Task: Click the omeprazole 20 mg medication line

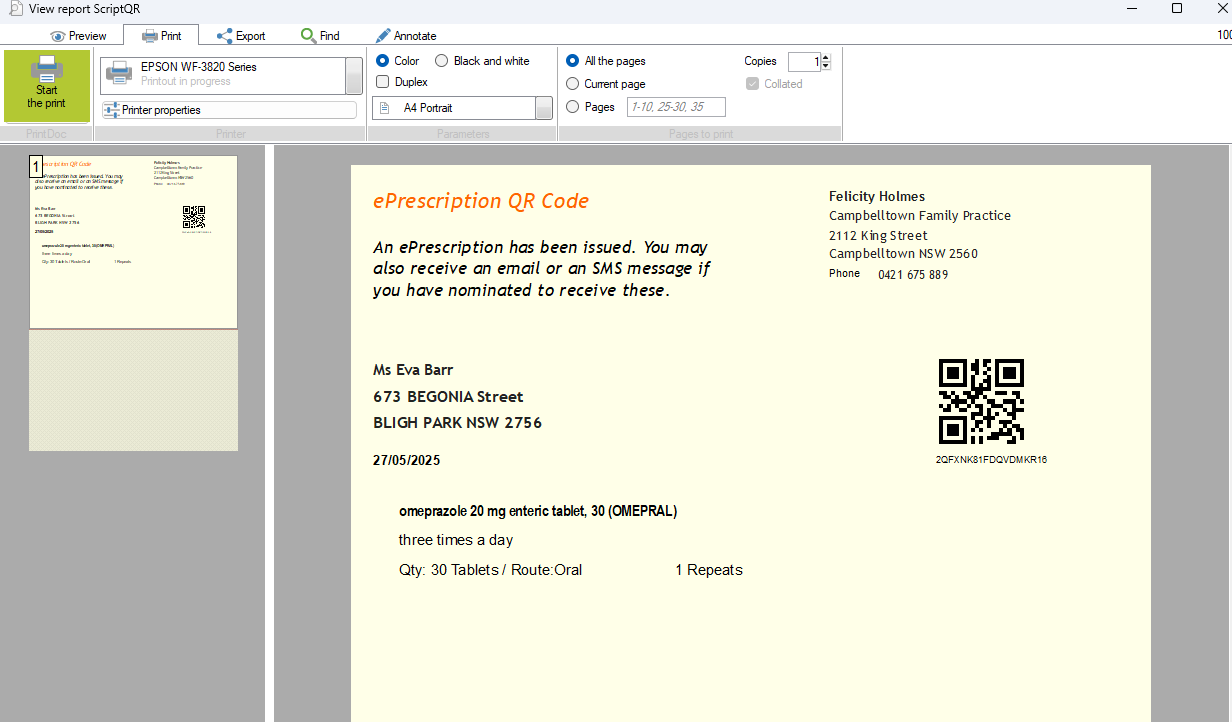Action: pos(538,511)
